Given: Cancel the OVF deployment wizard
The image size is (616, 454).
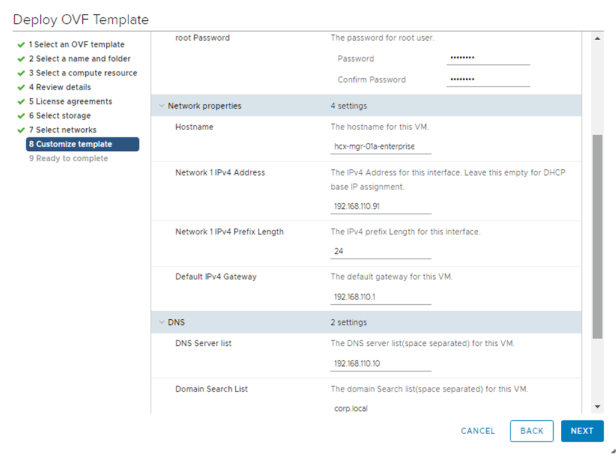Looking at the screenshot, I should [x=477, y=431].
